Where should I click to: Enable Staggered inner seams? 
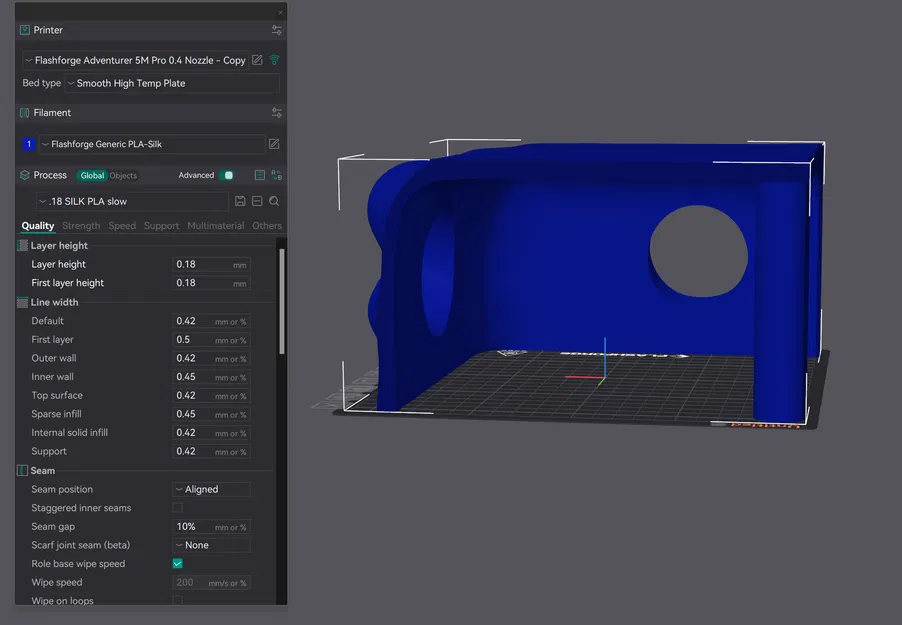[175, 507]
